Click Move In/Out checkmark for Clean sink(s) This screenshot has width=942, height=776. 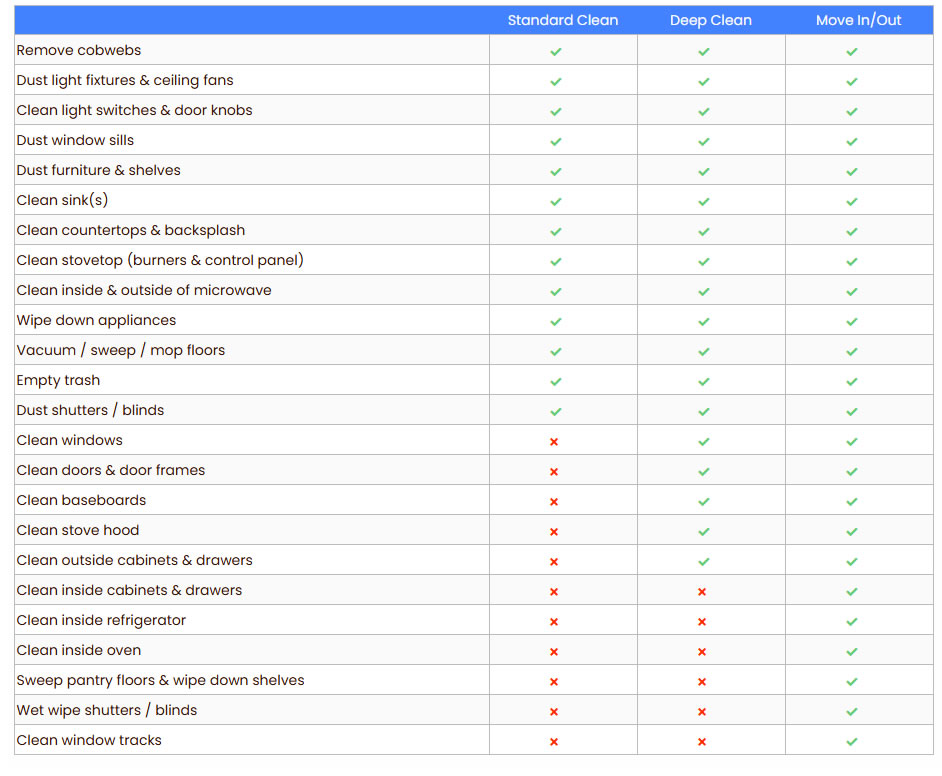point(852,201)
